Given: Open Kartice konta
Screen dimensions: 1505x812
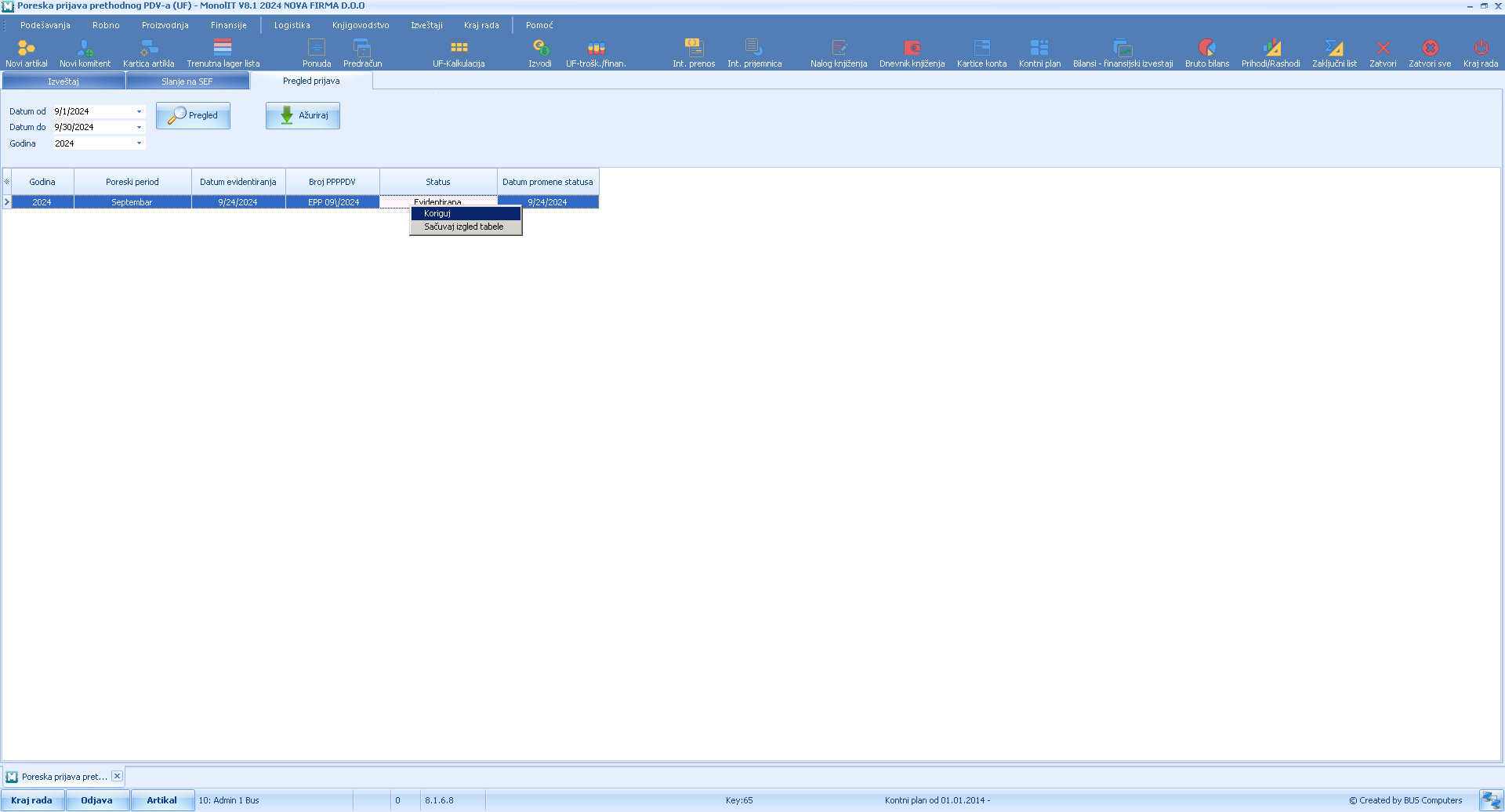Looking at the screenshot, I should pyautogui.click(x=981, y=53).
